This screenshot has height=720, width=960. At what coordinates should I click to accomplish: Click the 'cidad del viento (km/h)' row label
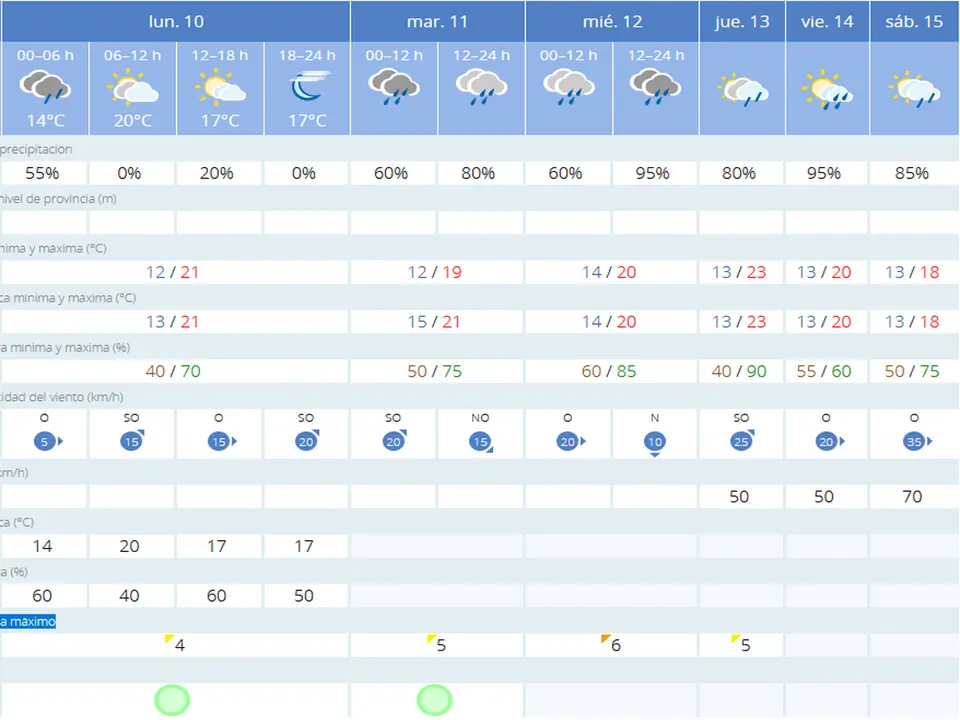pos(62,397)
